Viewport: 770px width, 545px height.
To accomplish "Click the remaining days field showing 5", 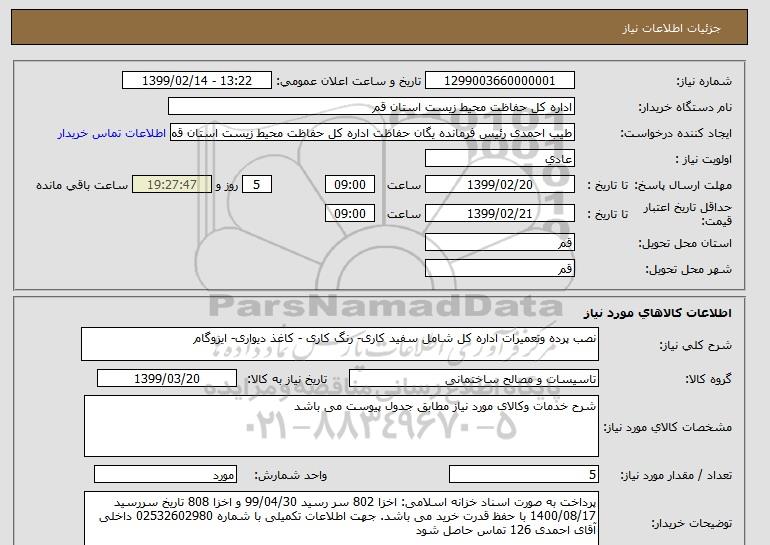I will point(256,185).
